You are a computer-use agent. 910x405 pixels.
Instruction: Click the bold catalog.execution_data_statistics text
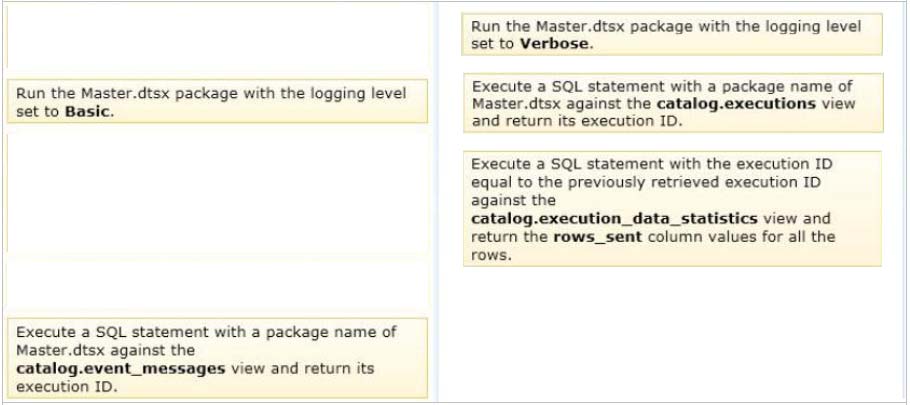point(614,219)
